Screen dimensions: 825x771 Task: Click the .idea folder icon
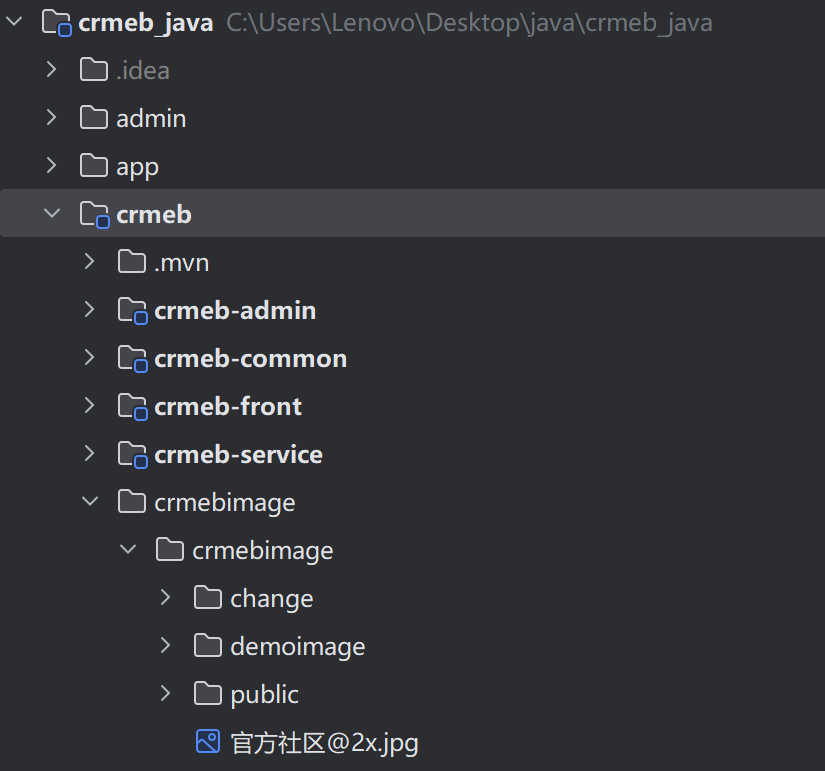(x=94, y=70)
